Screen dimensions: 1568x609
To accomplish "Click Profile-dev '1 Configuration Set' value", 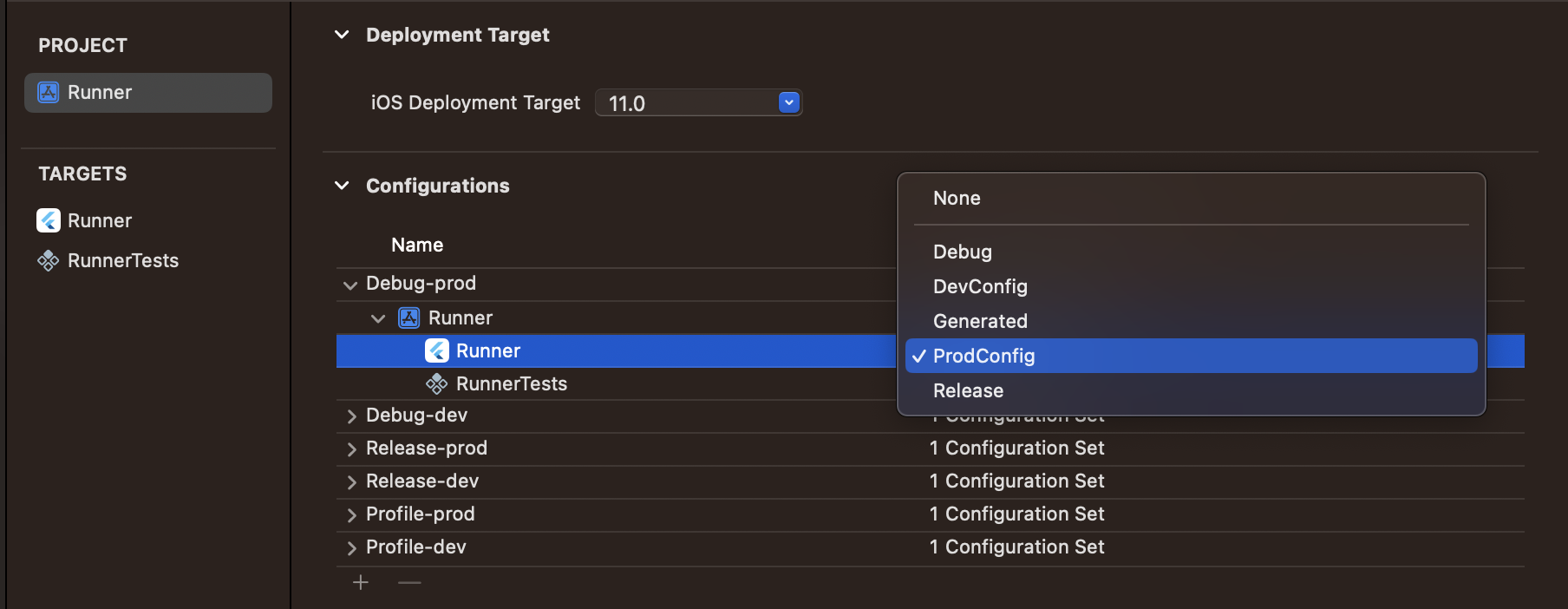I will coord(1016,547).
